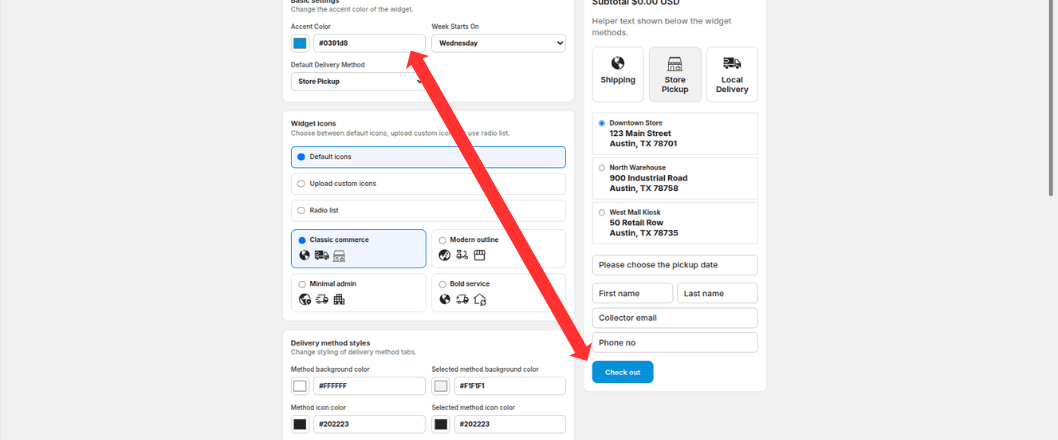Open the Selected method icon color swatch
The height and width of the screenshot is (440, 1058).
pyautogui.click(x=441, y=424)
